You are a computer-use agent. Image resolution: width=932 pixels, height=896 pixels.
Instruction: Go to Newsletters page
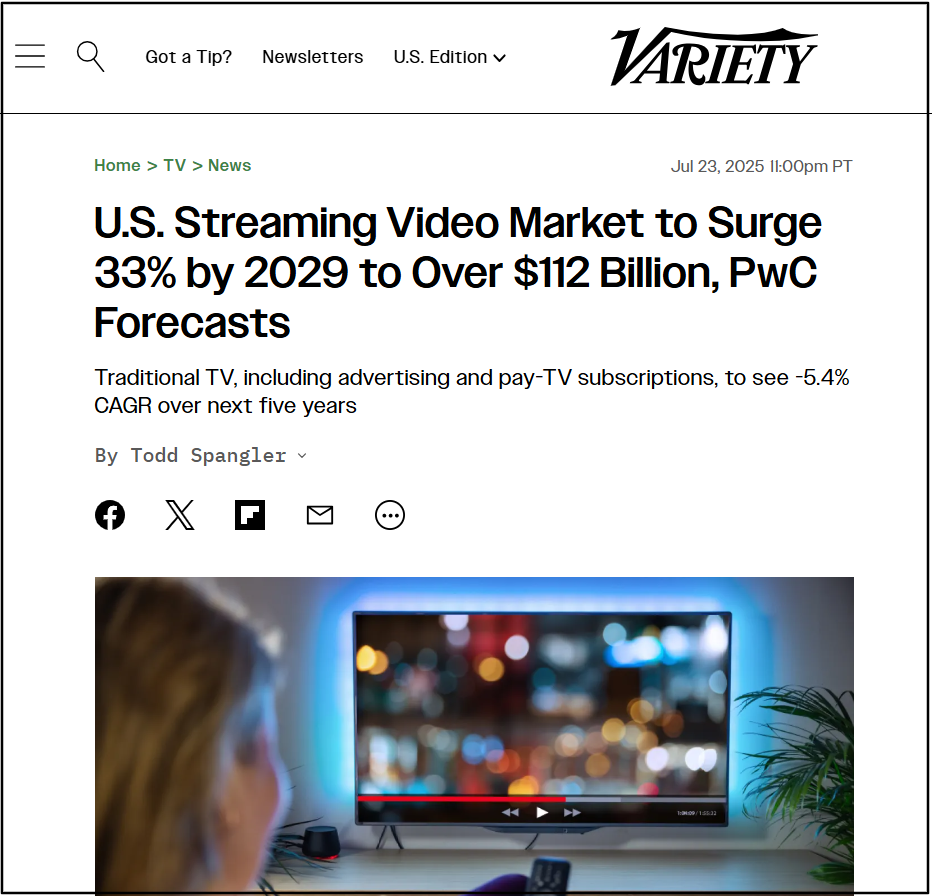point(313,57)
